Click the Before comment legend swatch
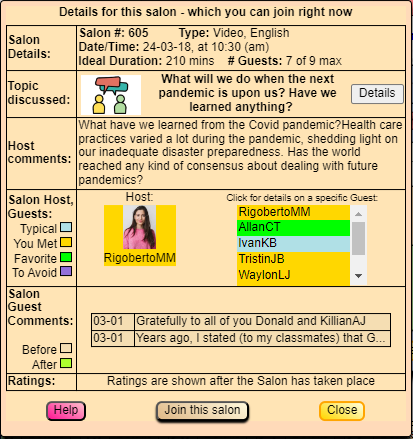Image resolution: width=413 pixels, height=439 pixels. (x=66, y=349)
